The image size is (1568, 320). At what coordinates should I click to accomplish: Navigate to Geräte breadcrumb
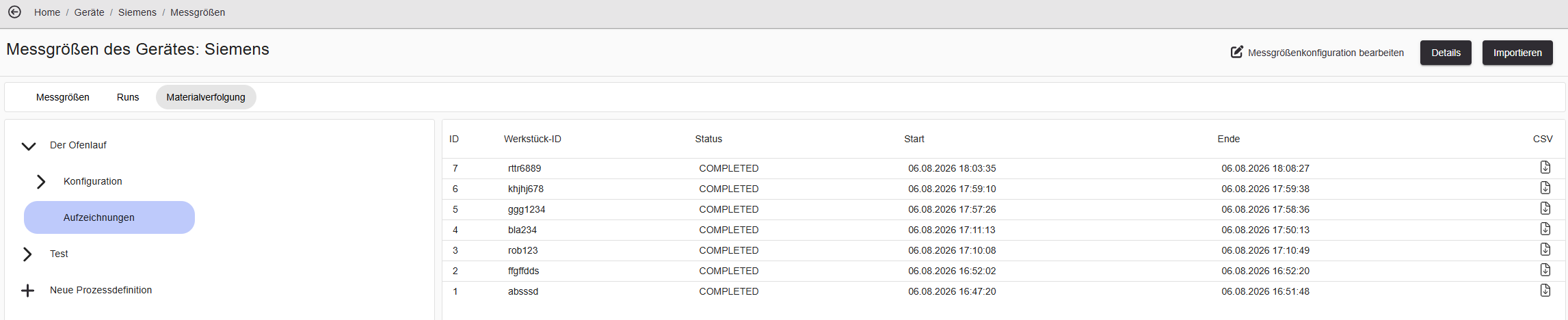coord(90,12)
